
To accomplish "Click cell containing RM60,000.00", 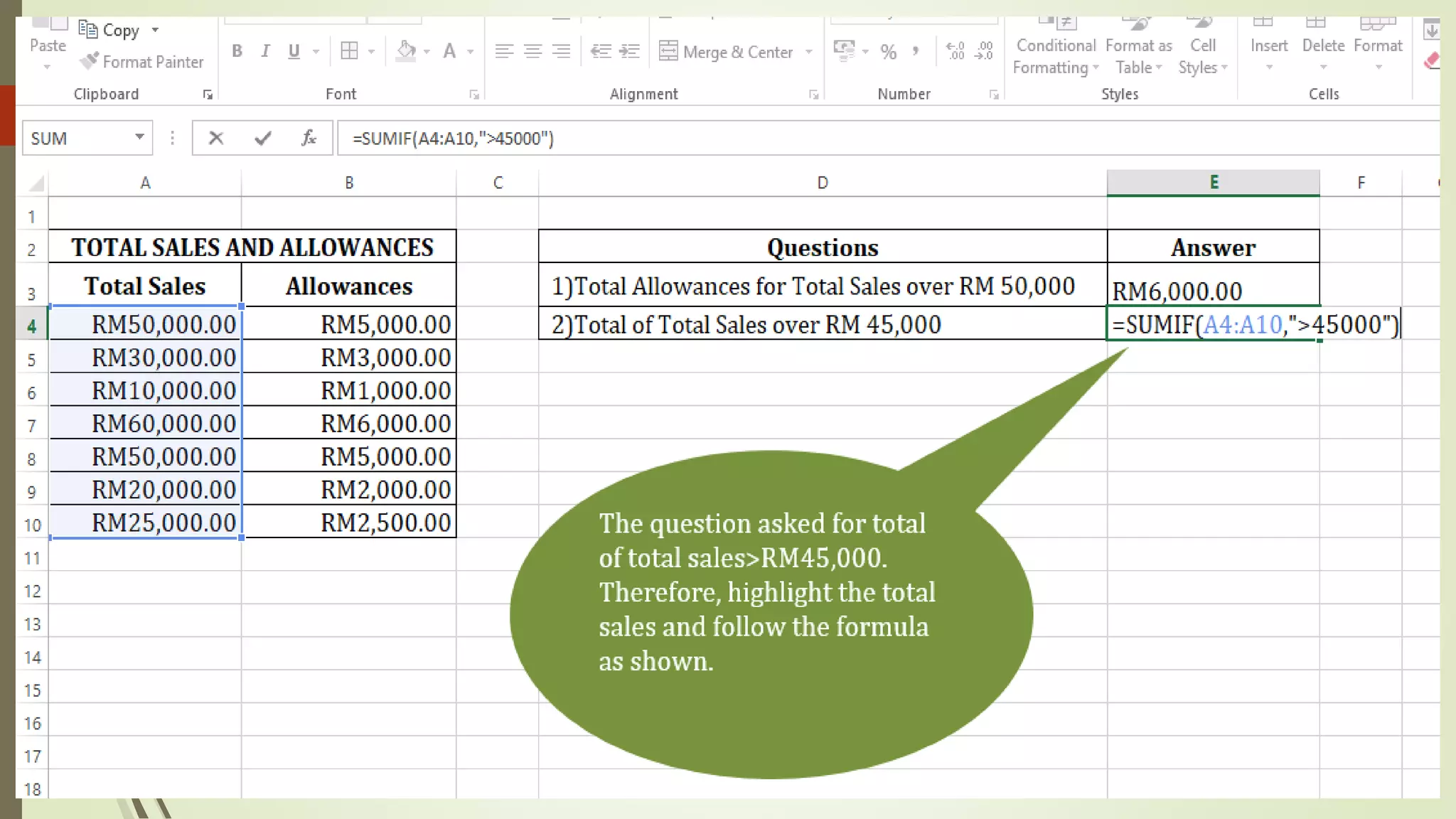I will click(145, 423).
